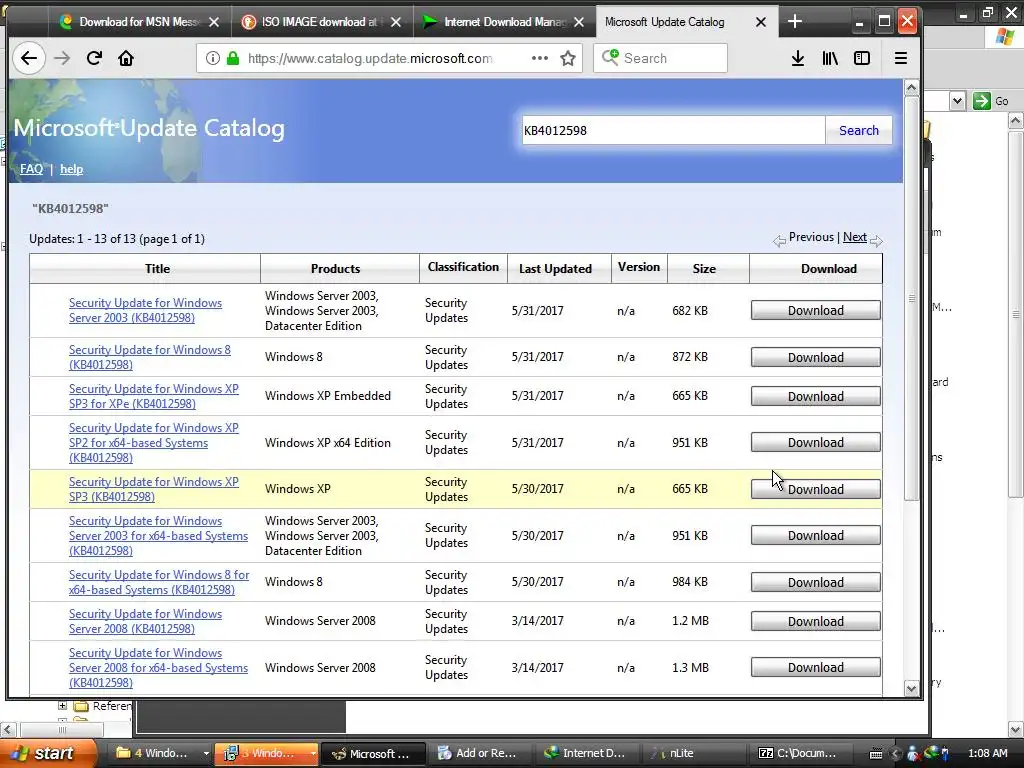Open address dropdown arrow in background window
Image resolution: width=1024 pixels, height=768 pixels.
tap(957, 101)
